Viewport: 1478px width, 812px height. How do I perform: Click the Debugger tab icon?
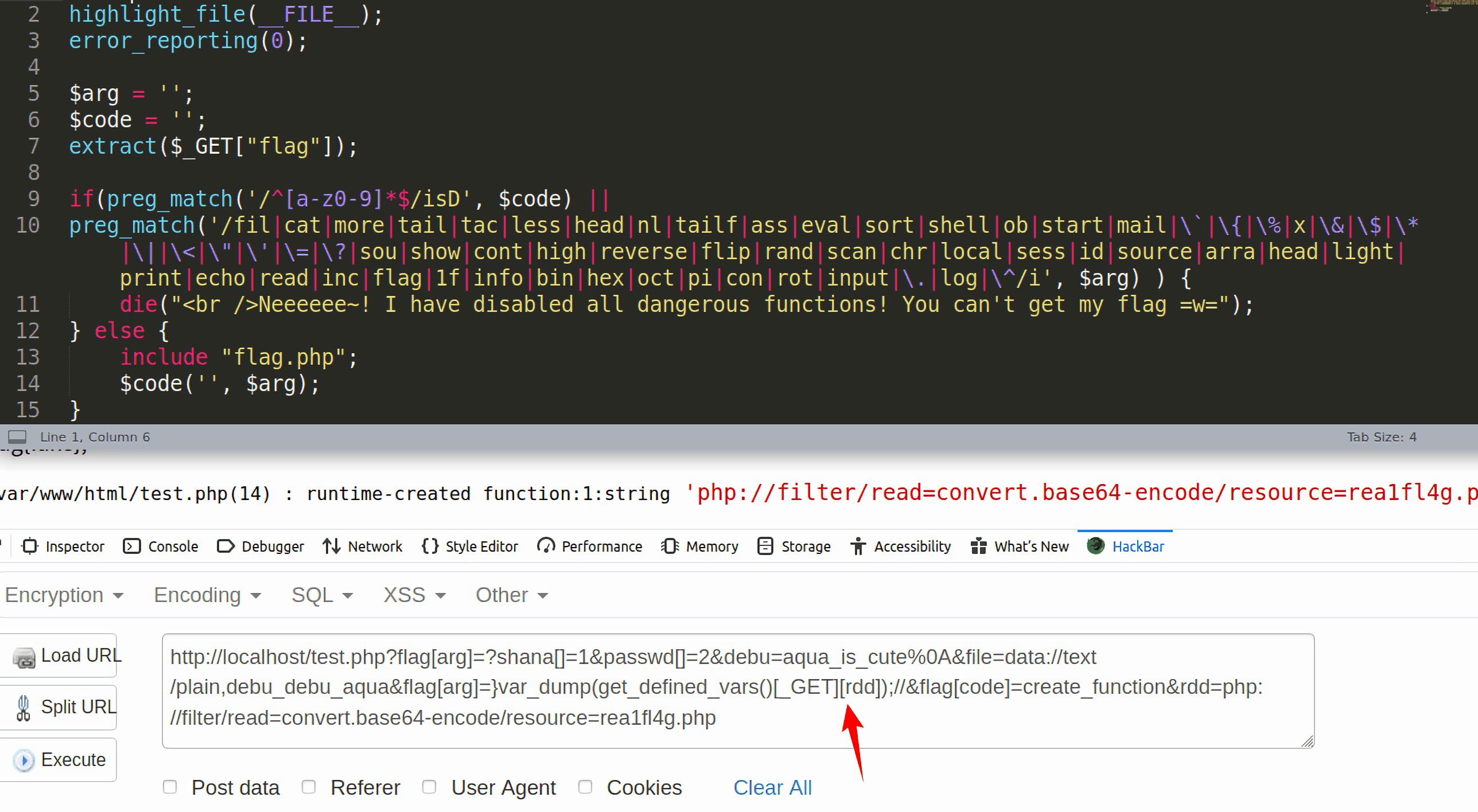(x=225, y=546)
